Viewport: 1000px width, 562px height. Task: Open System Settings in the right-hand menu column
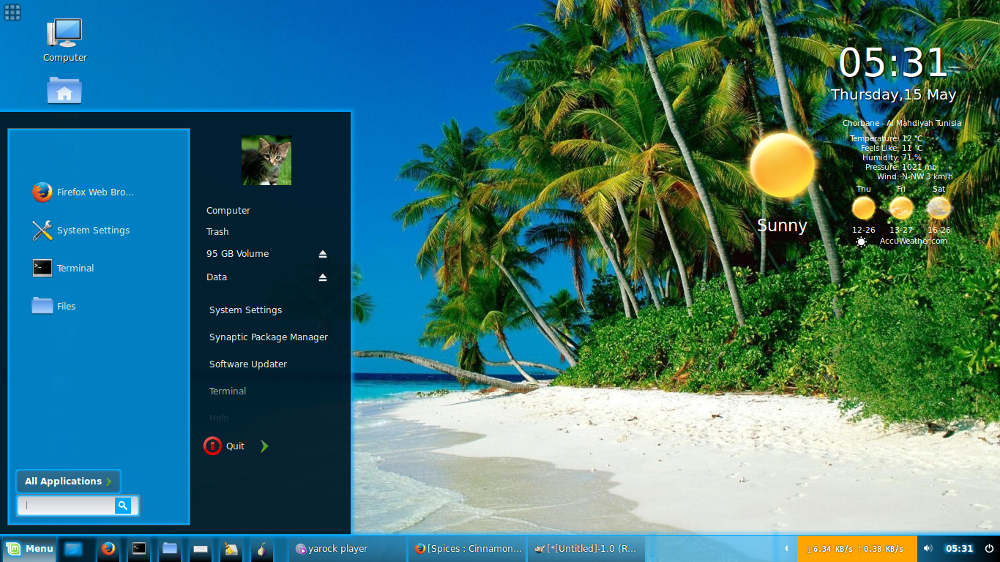(246, 310)
